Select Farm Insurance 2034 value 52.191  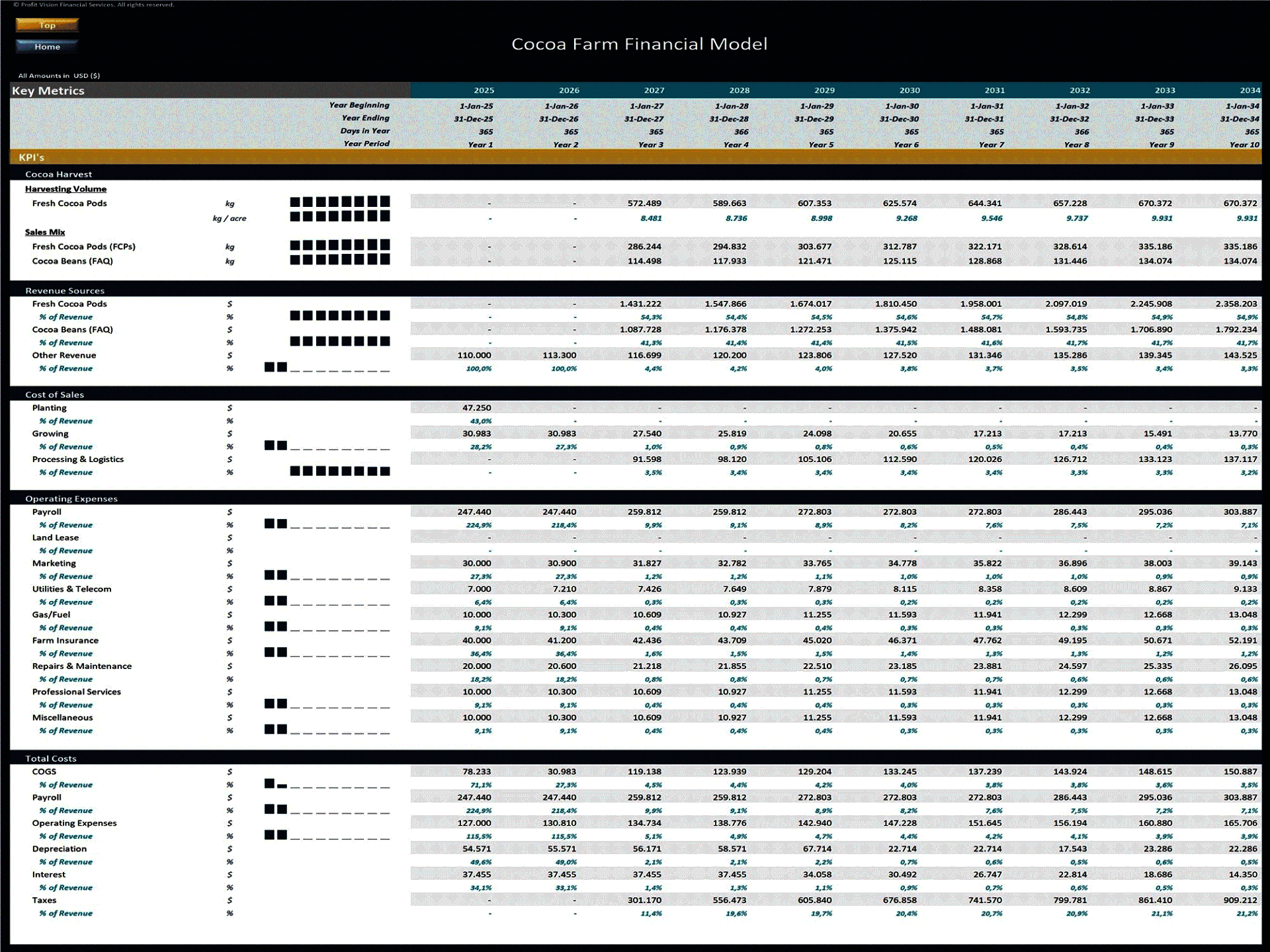(1243, 641)
